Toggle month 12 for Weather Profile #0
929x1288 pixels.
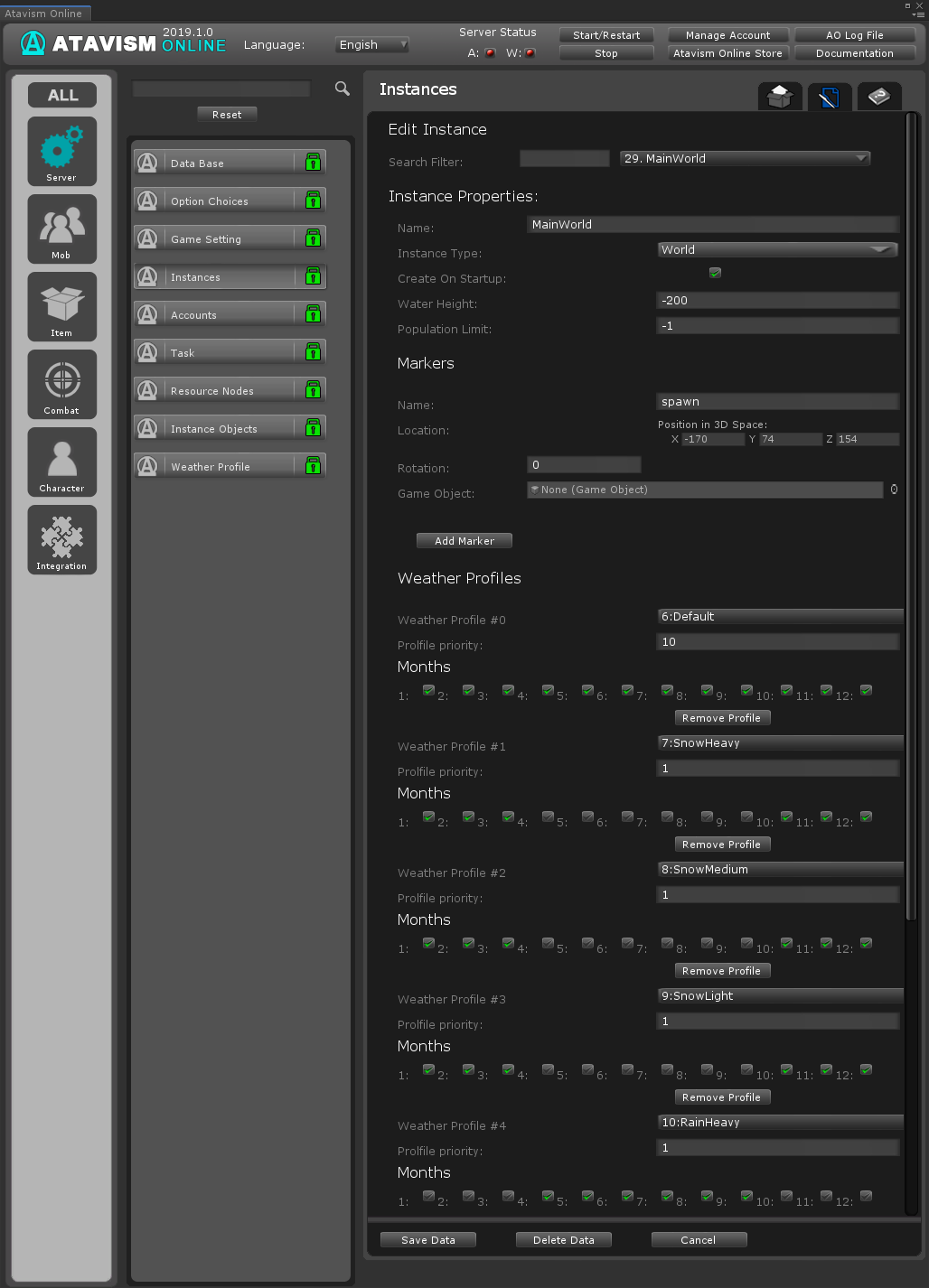(866, 691)
